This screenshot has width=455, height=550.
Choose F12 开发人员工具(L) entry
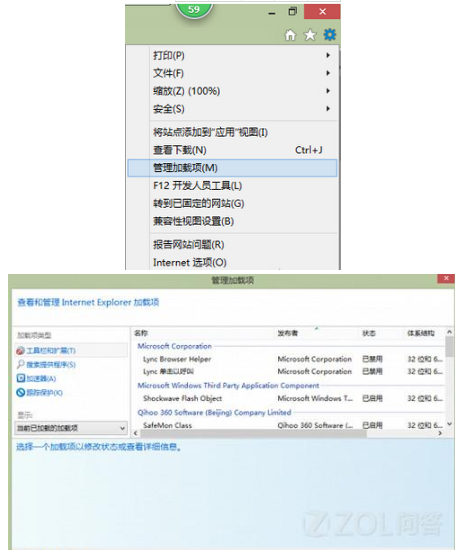click(232, 186)
